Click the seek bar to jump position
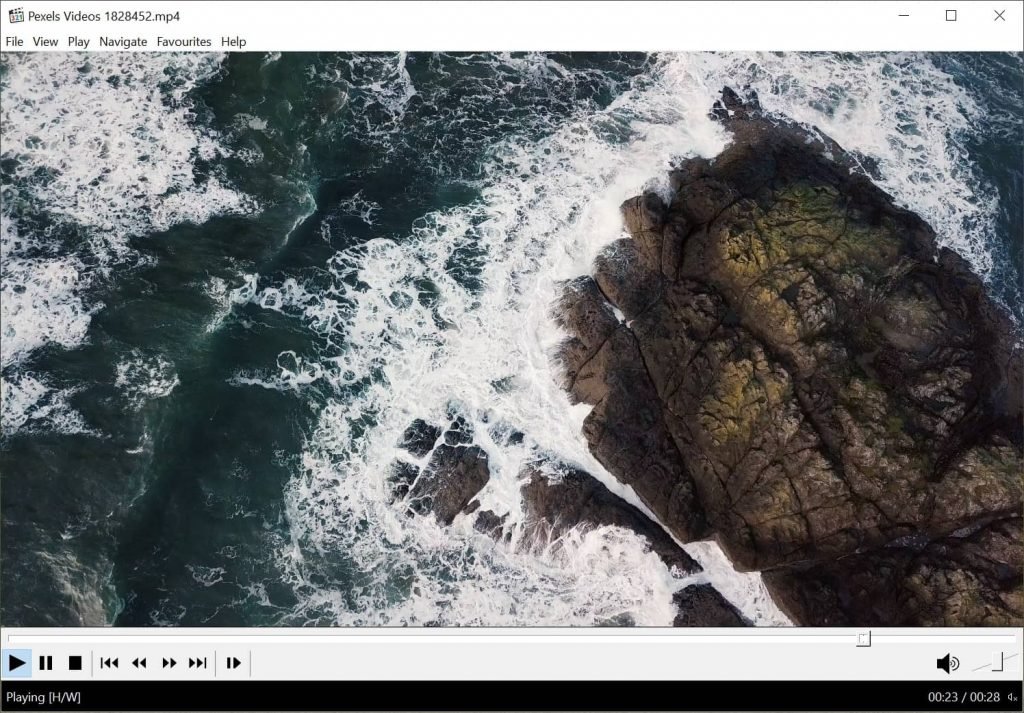 click(500, 638)
